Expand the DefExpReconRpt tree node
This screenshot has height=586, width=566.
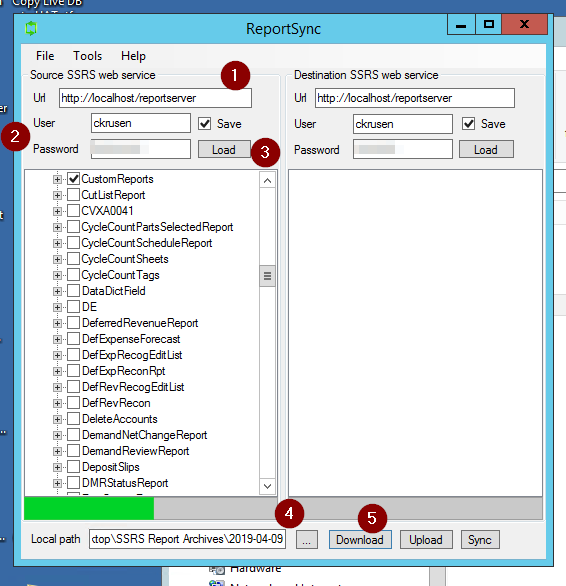pyautogui.click(x=57, y=371)
